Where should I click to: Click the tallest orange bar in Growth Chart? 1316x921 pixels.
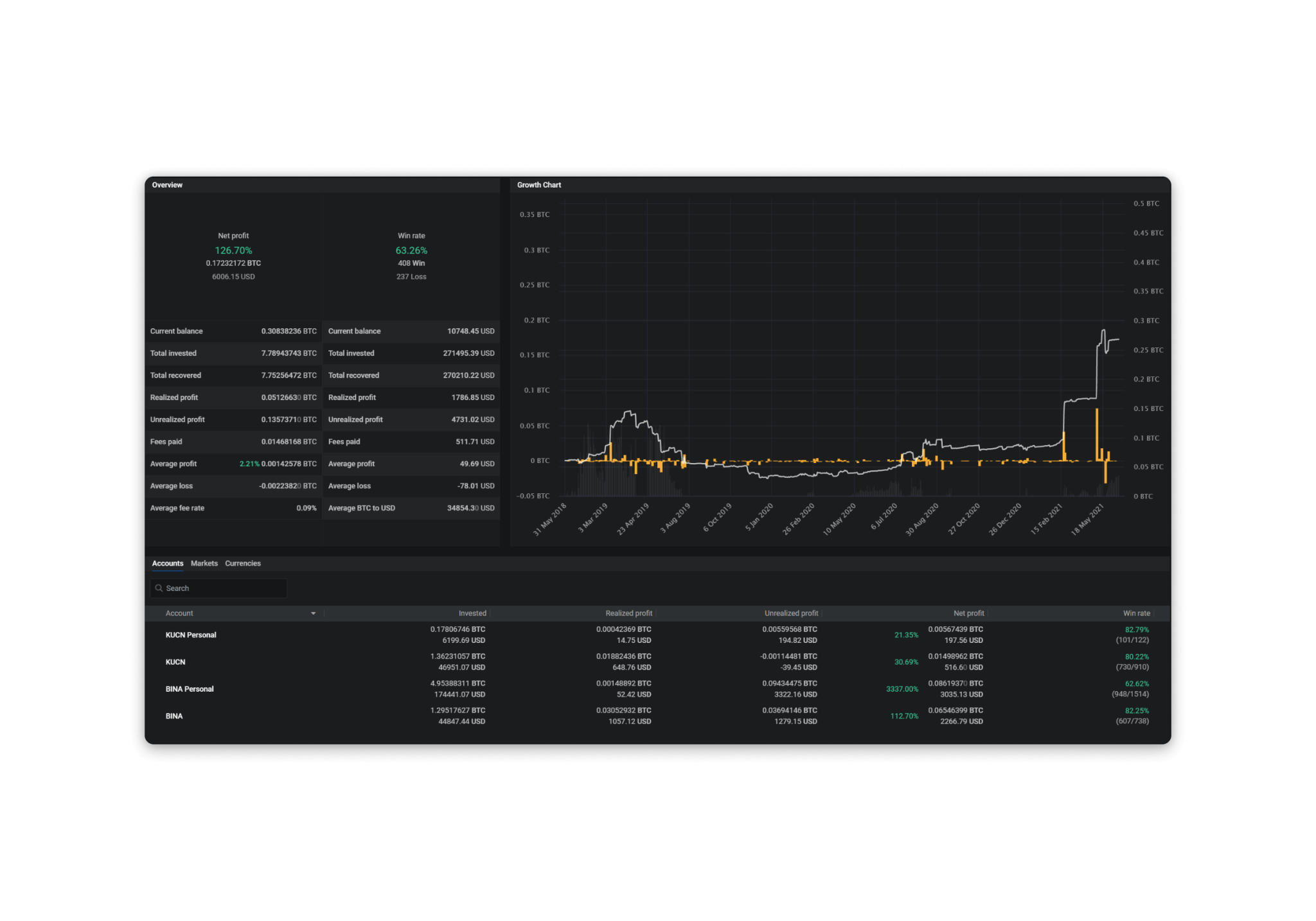1097,434
